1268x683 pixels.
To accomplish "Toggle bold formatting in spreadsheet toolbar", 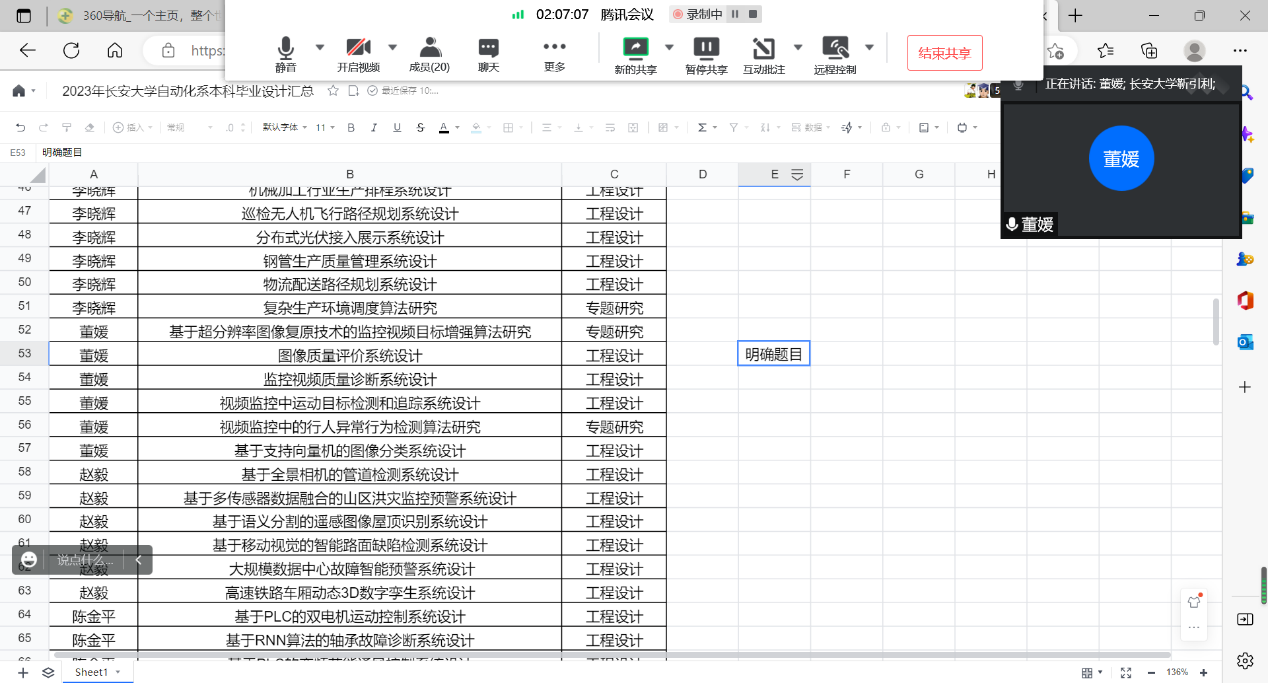I will click(x=351, y=128).
